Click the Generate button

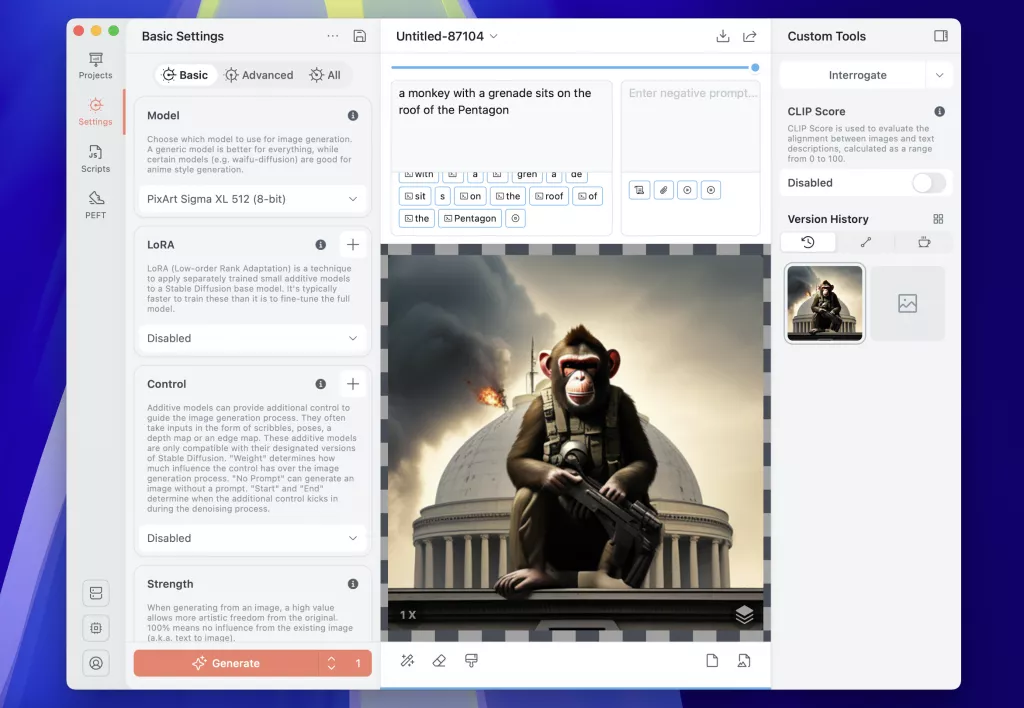tap(226, 663)
